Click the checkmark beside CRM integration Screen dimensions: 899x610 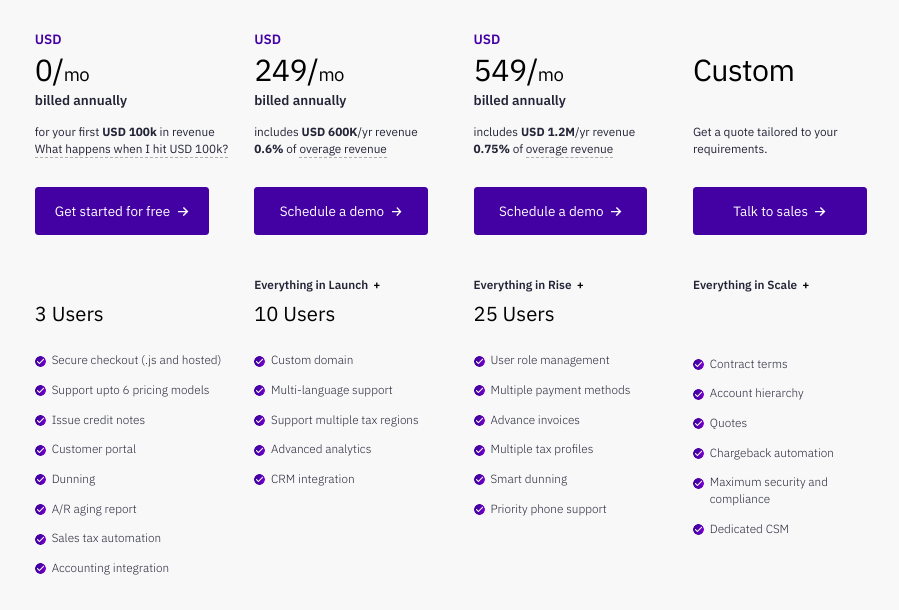[x=259, y=479]
